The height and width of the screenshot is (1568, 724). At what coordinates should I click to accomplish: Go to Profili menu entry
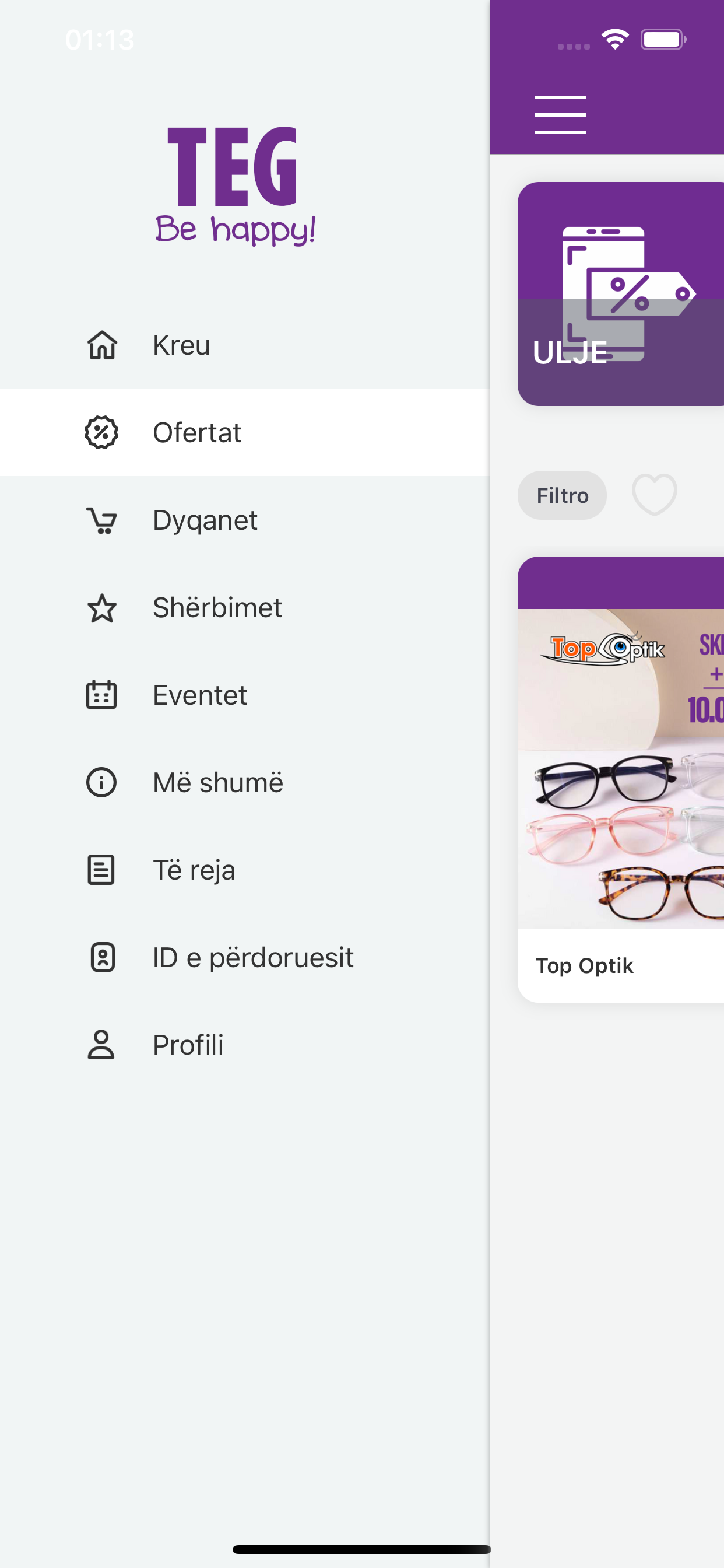point(188,1045)
